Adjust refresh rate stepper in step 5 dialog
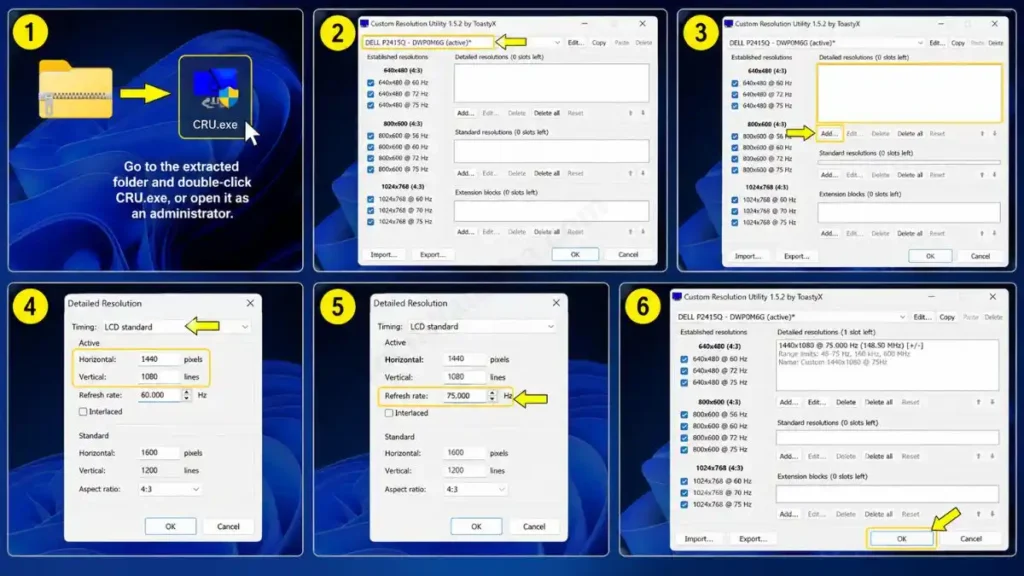The image size is (1024, 576). 492,396
